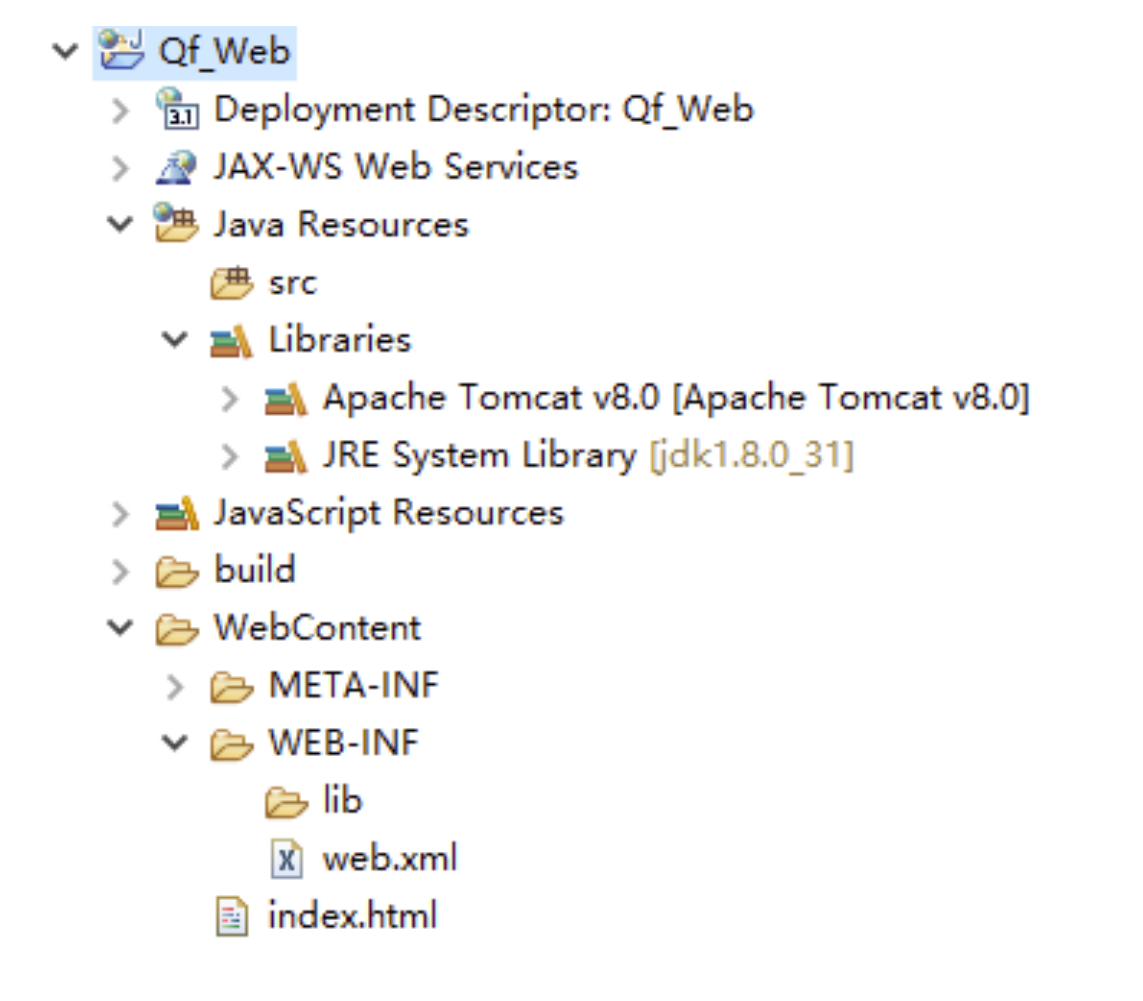
Task: Click the Deployment Descriptor icon
Action: 177,108
